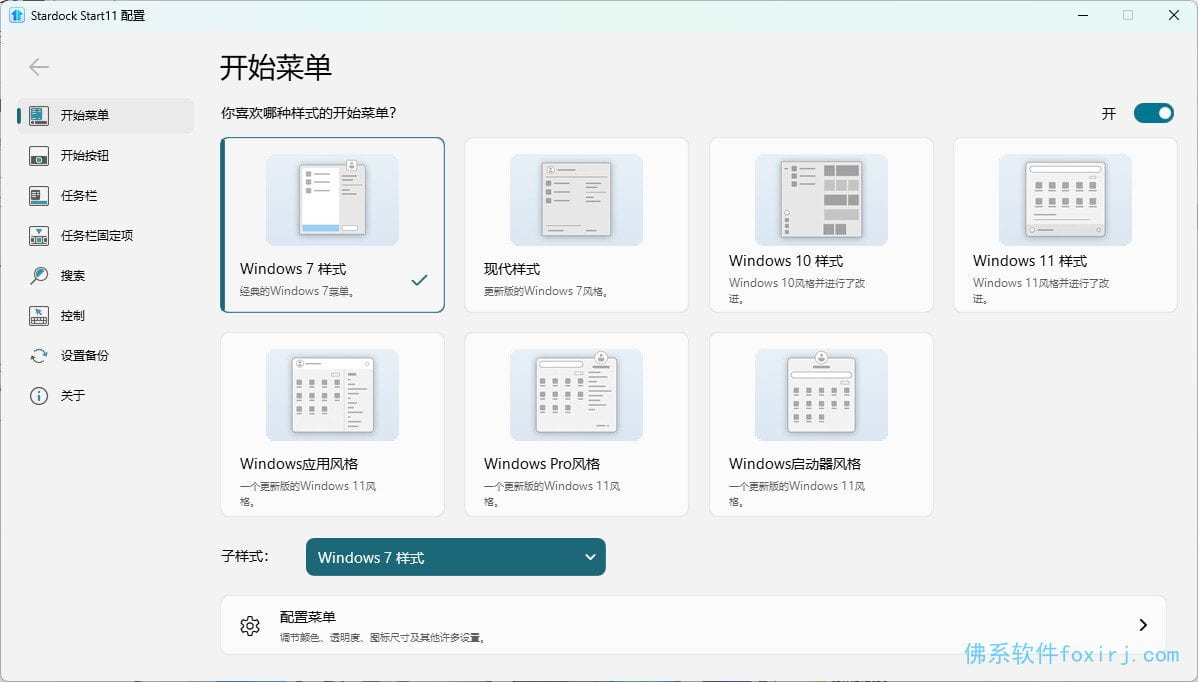Image resolution: width=1198 pixels, height=682 pixels.
Task: Click the 设置备份 sync icon
Action: 39,356
